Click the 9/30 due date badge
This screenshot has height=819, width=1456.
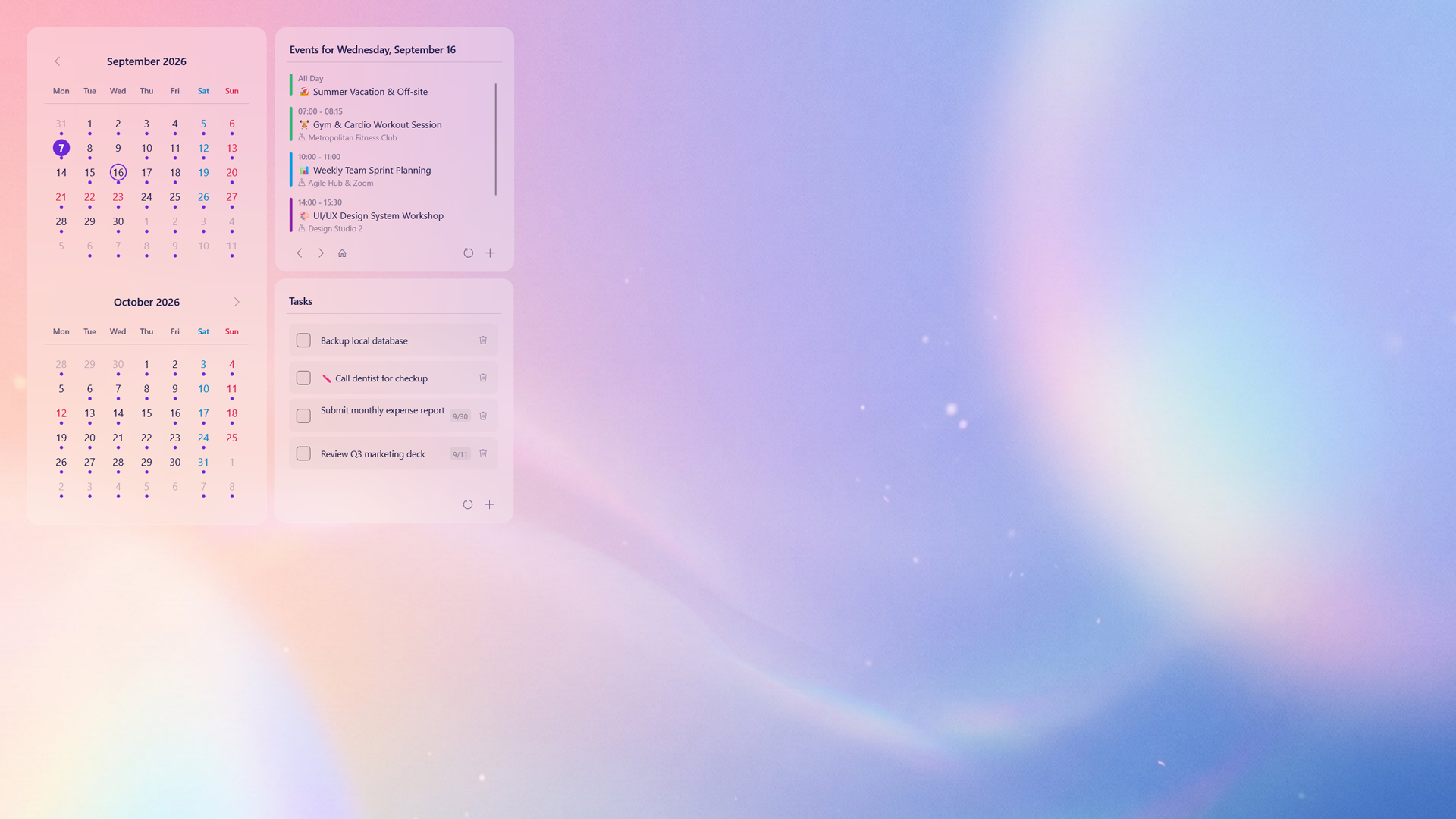tap(460, 416)
